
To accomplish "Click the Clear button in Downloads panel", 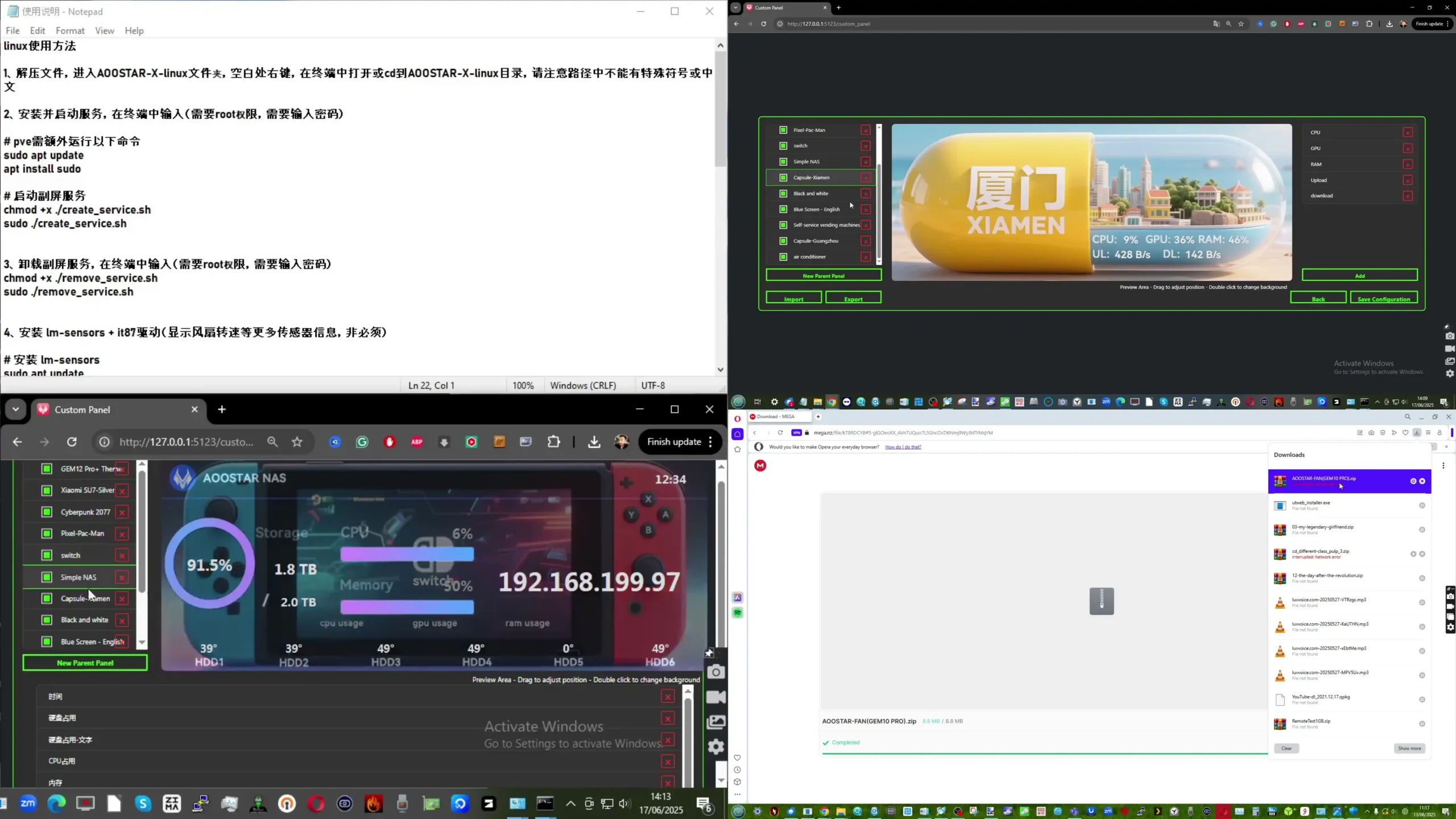I will coord(1287,748).
